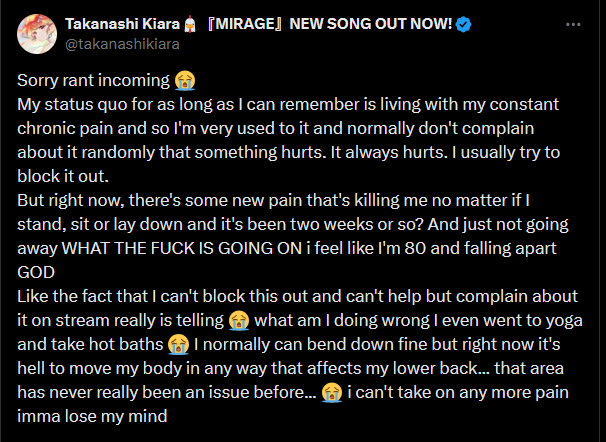Open Takanashi Kiara's profile avatar

(x=37, y=34)
